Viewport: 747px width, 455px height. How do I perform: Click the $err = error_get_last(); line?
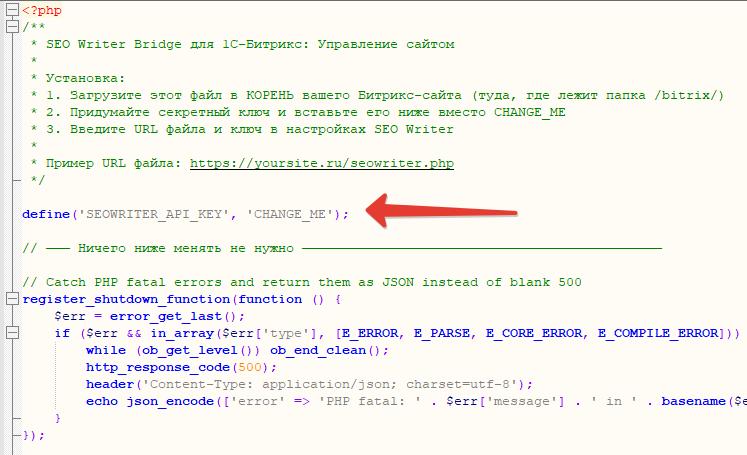click(150, 316)
